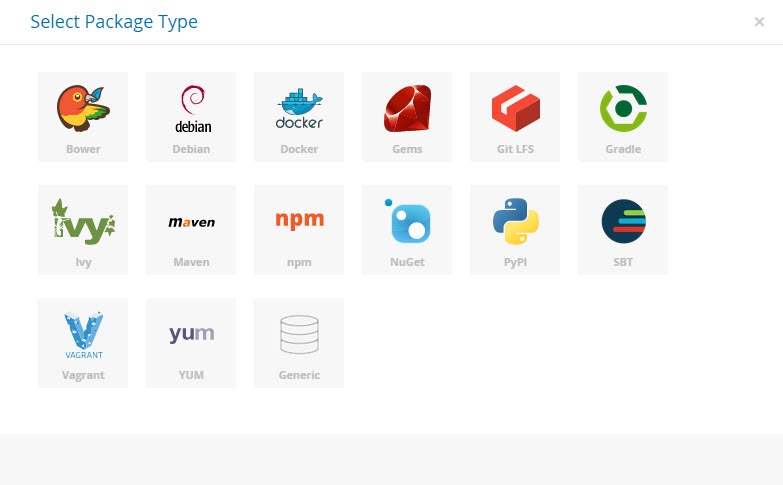
Task: Close the Select Package Type dialog
Action: pos(759,21)
